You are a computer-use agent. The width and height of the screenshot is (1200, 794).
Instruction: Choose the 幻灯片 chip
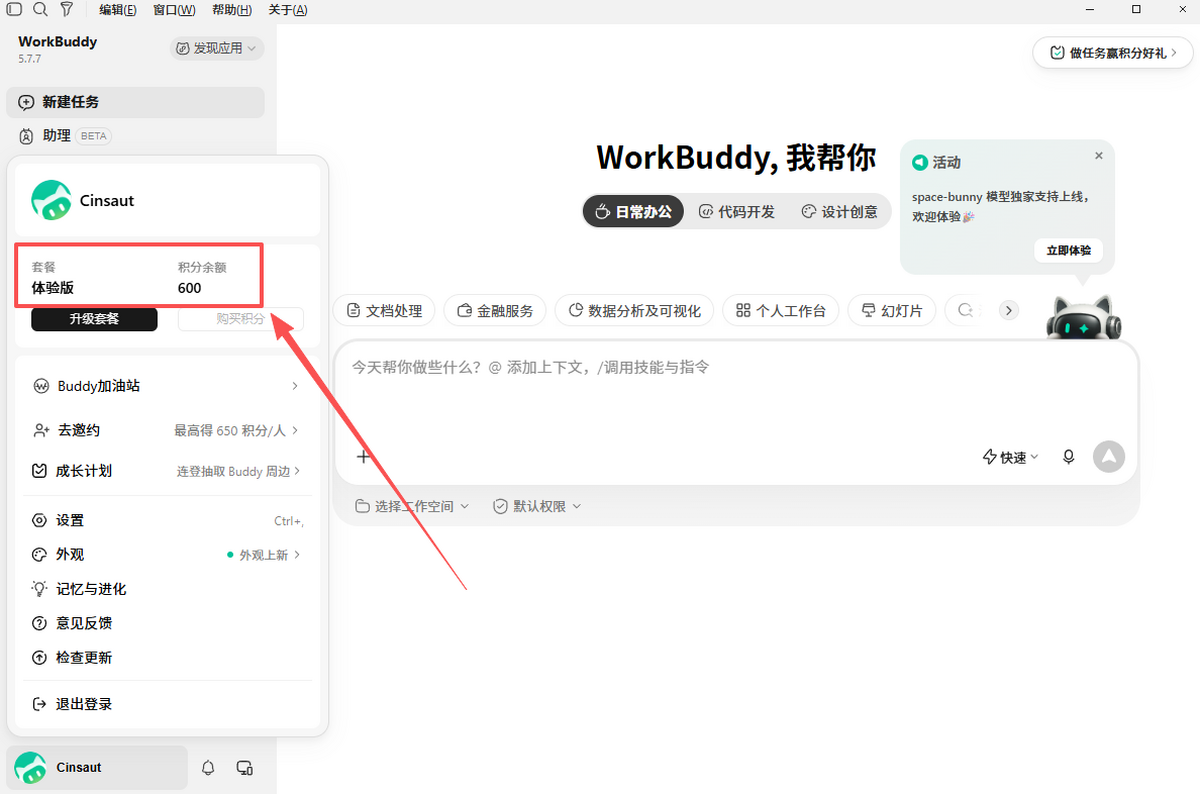pos(892,311)
